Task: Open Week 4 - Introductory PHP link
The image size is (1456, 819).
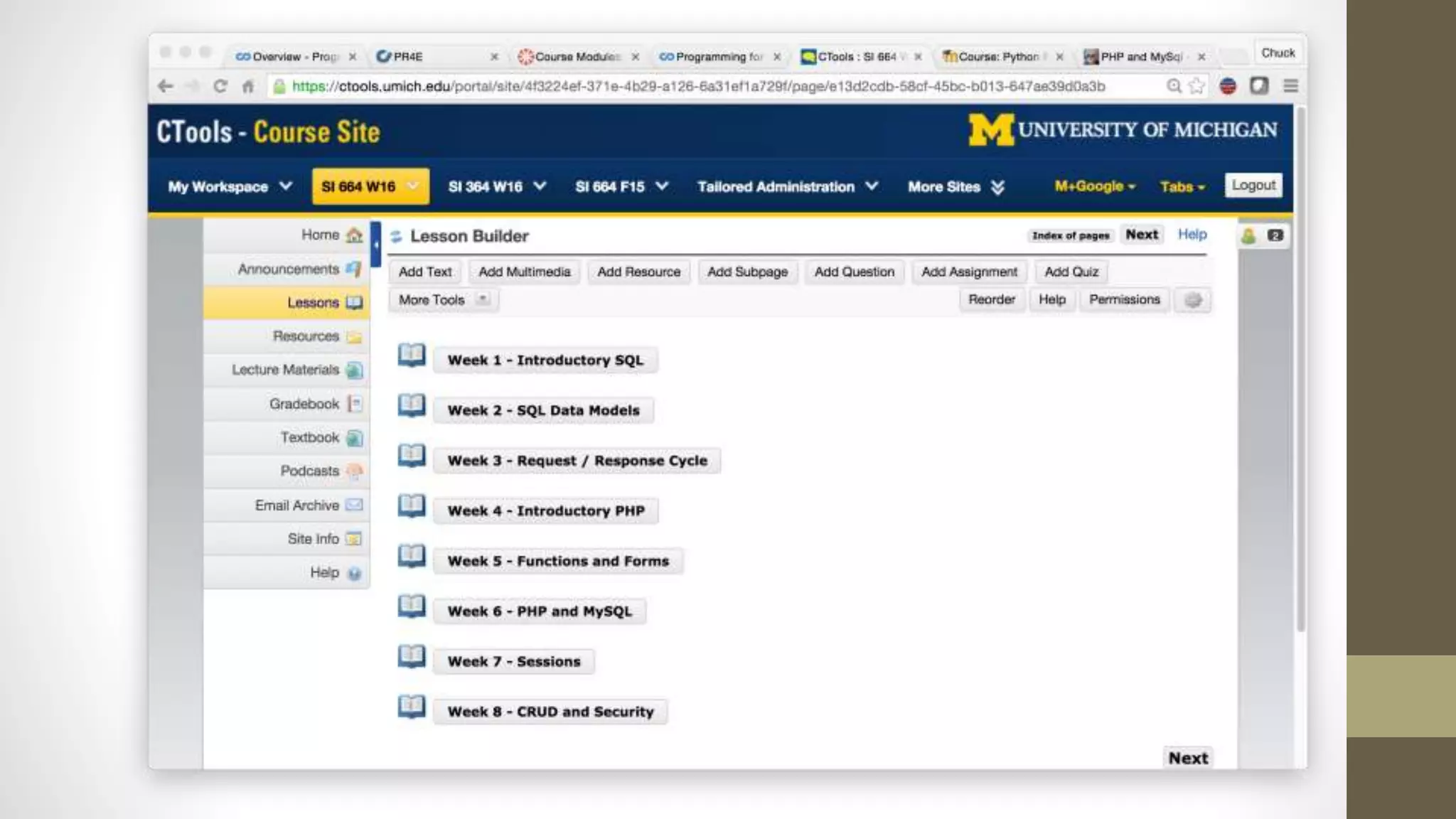Action: pyautogui.click(x=545, y=510)
